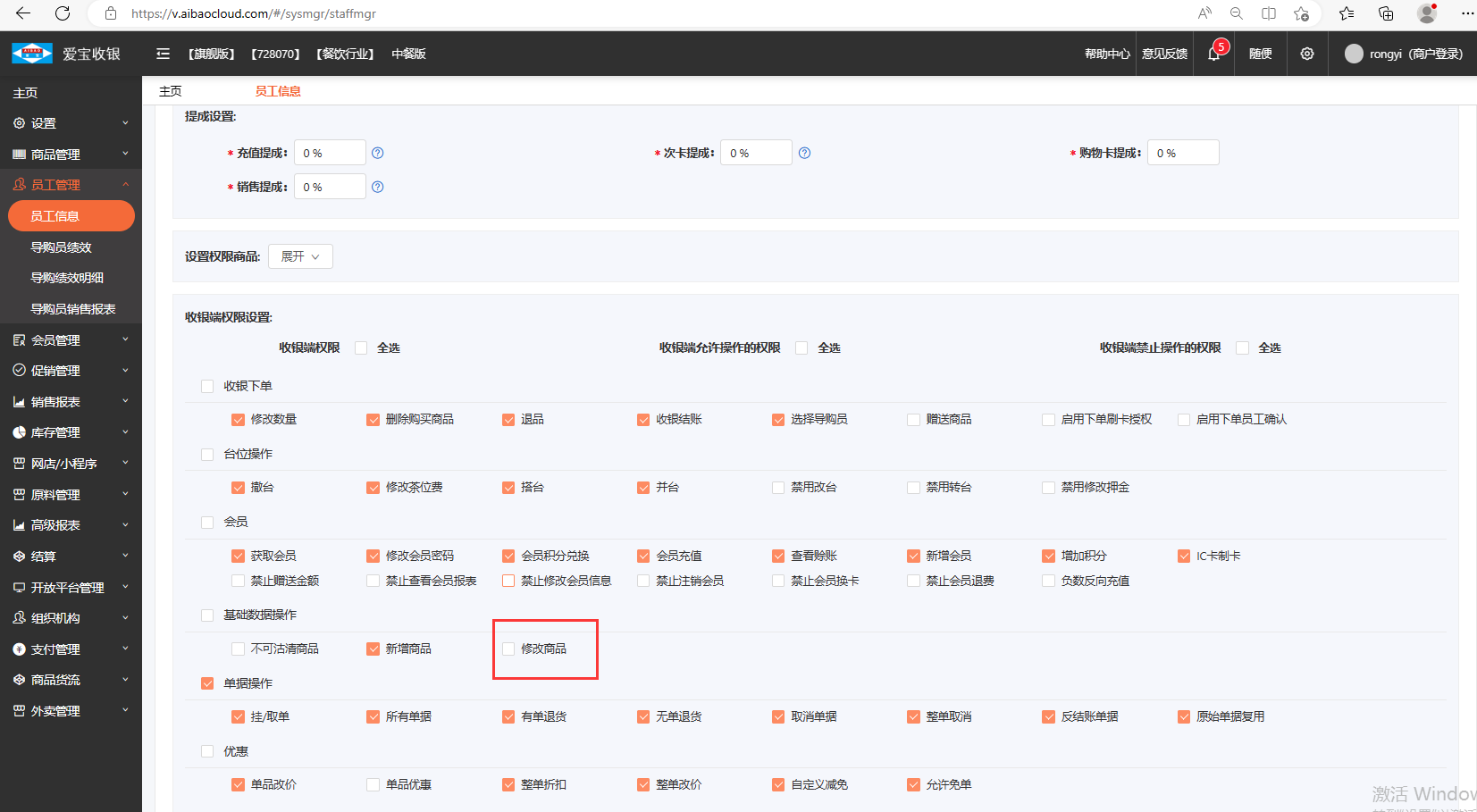Click help icon beside 销售提成 field

pos(378,188)
